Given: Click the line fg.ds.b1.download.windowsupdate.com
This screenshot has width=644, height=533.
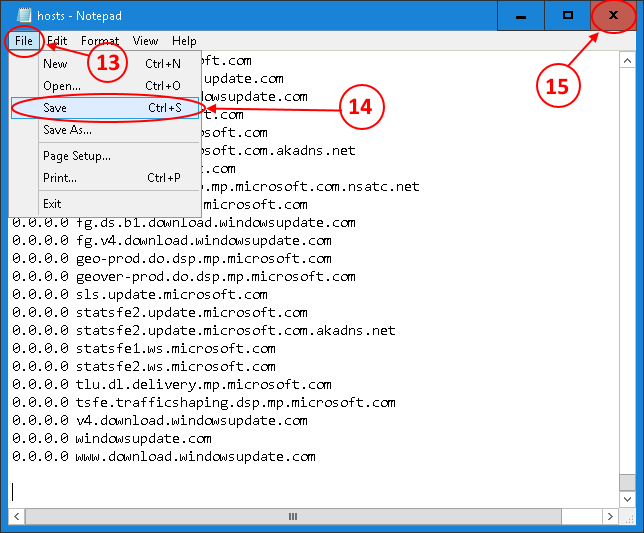Looking at the screenshot, I should coord(184,223).
